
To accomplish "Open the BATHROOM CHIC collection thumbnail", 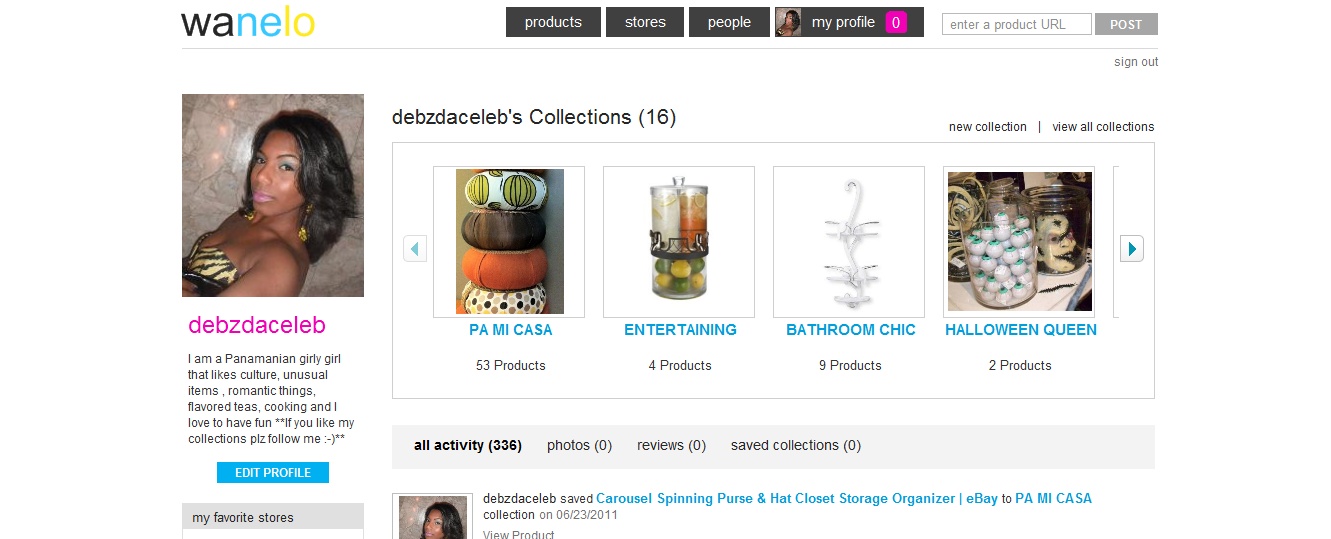I will point(849,242).
